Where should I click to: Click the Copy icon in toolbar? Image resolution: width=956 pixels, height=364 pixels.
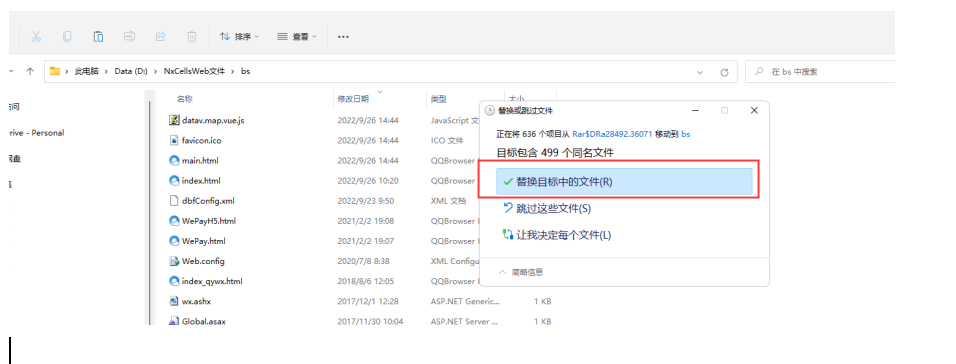(x=67, y=37)
